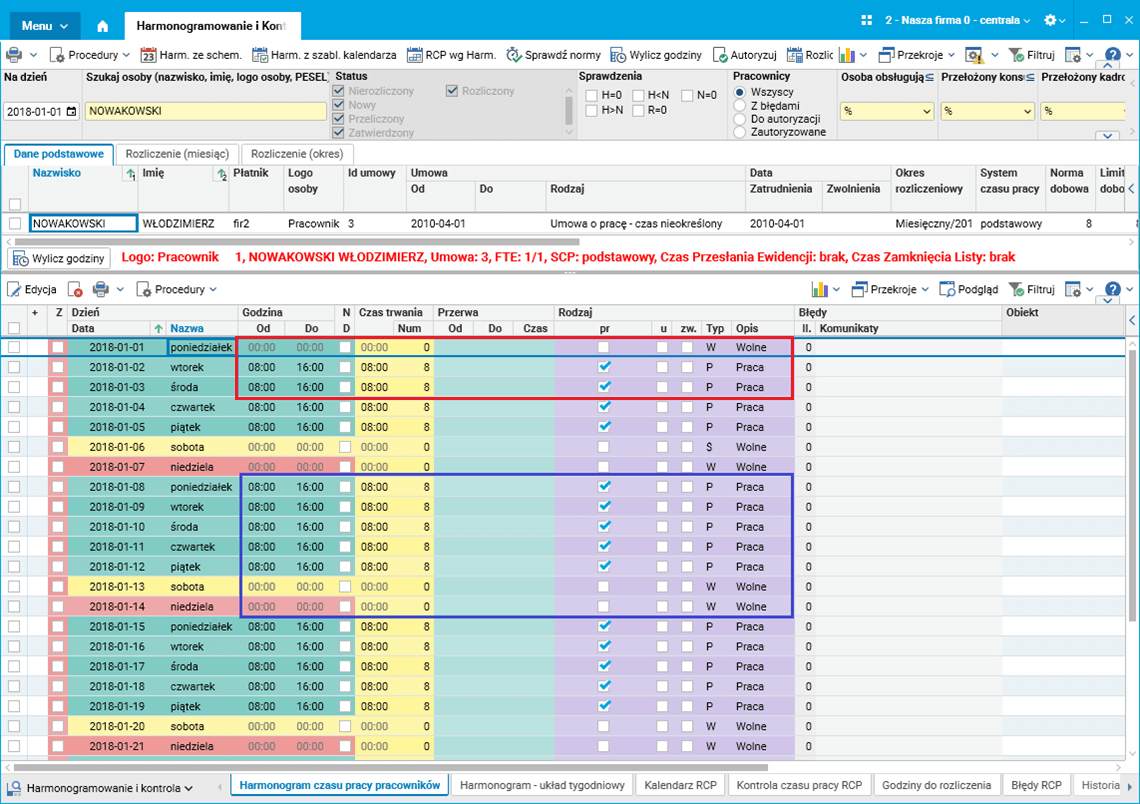Uncheck the pr checkbox for 2018-01-04
The height and width of the screenshot is (804, 1140).
coord(603,407)
